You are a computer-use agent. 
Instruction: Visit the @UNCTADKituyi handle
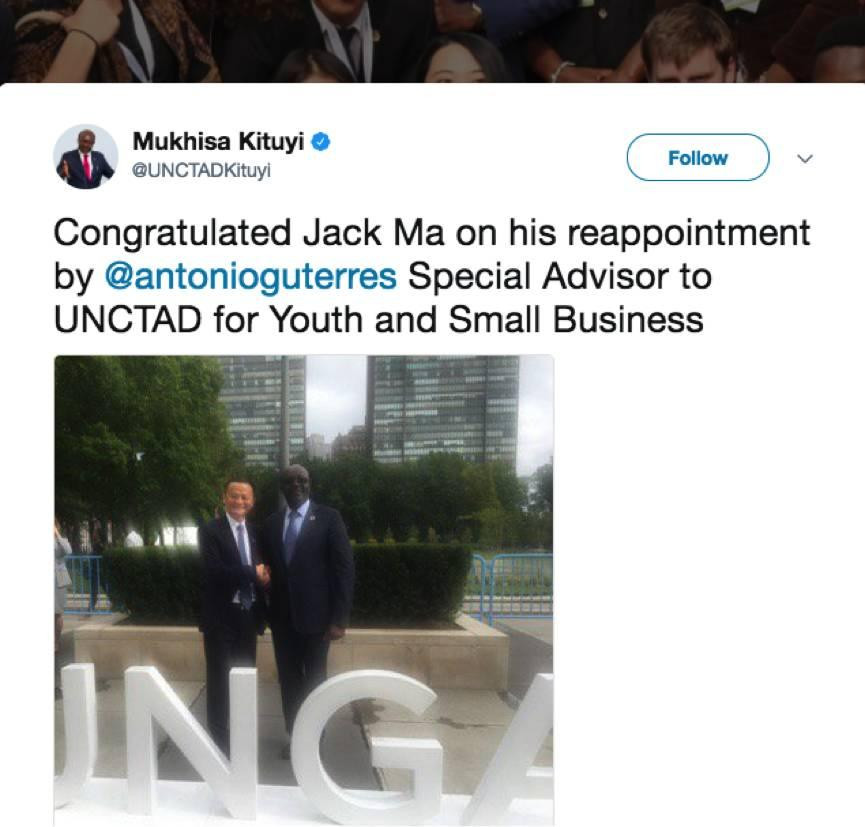(201, 170)
